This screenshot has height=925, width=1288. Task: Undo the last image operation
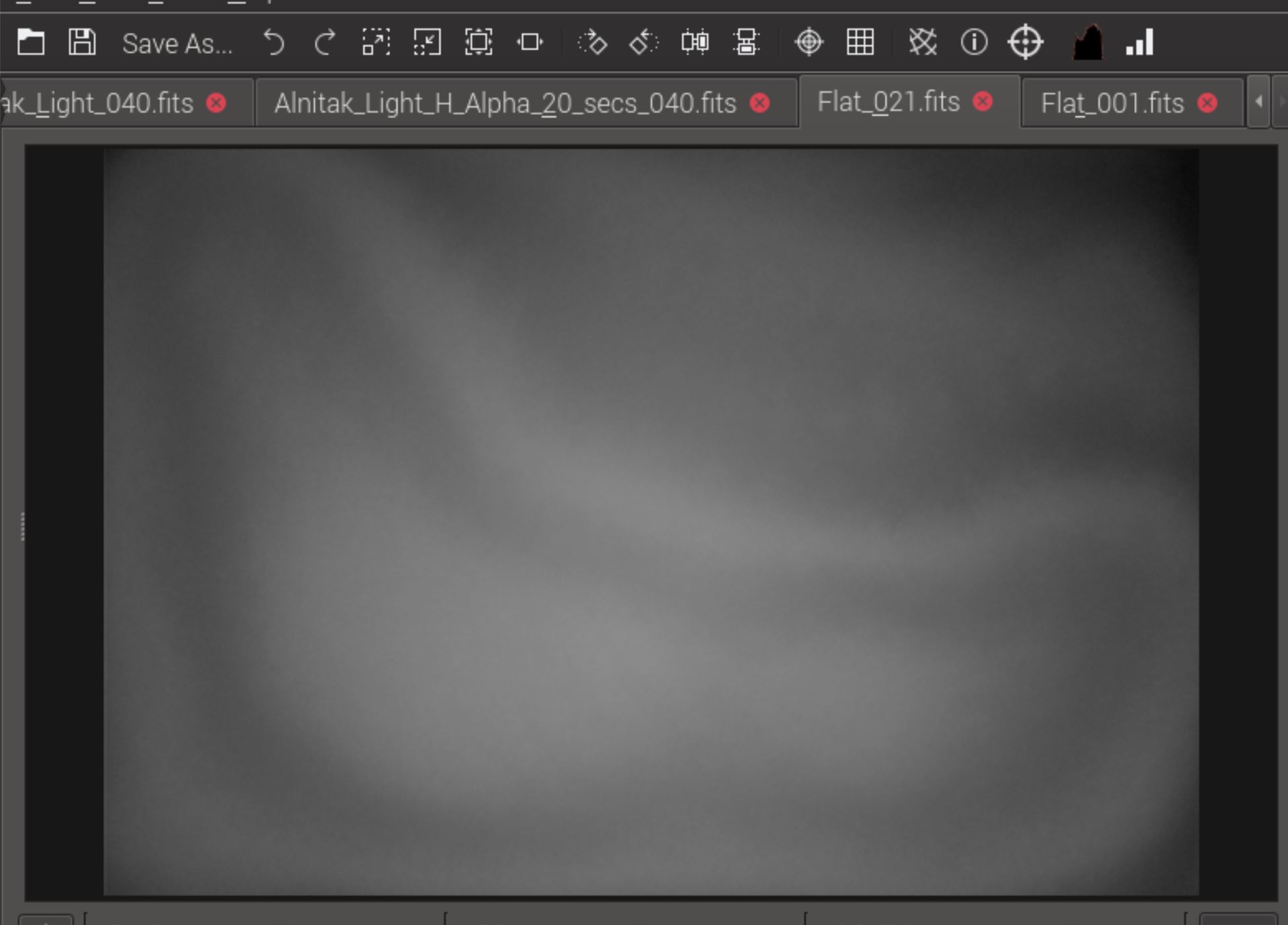pos(273,43)
